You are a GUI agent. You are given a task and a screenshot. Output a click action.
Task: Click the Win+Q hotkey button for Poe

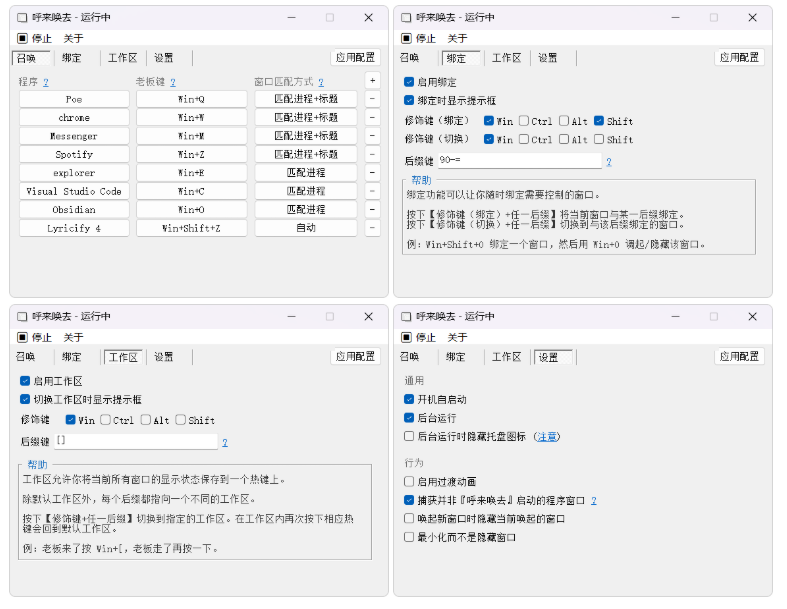click(191, 100)
